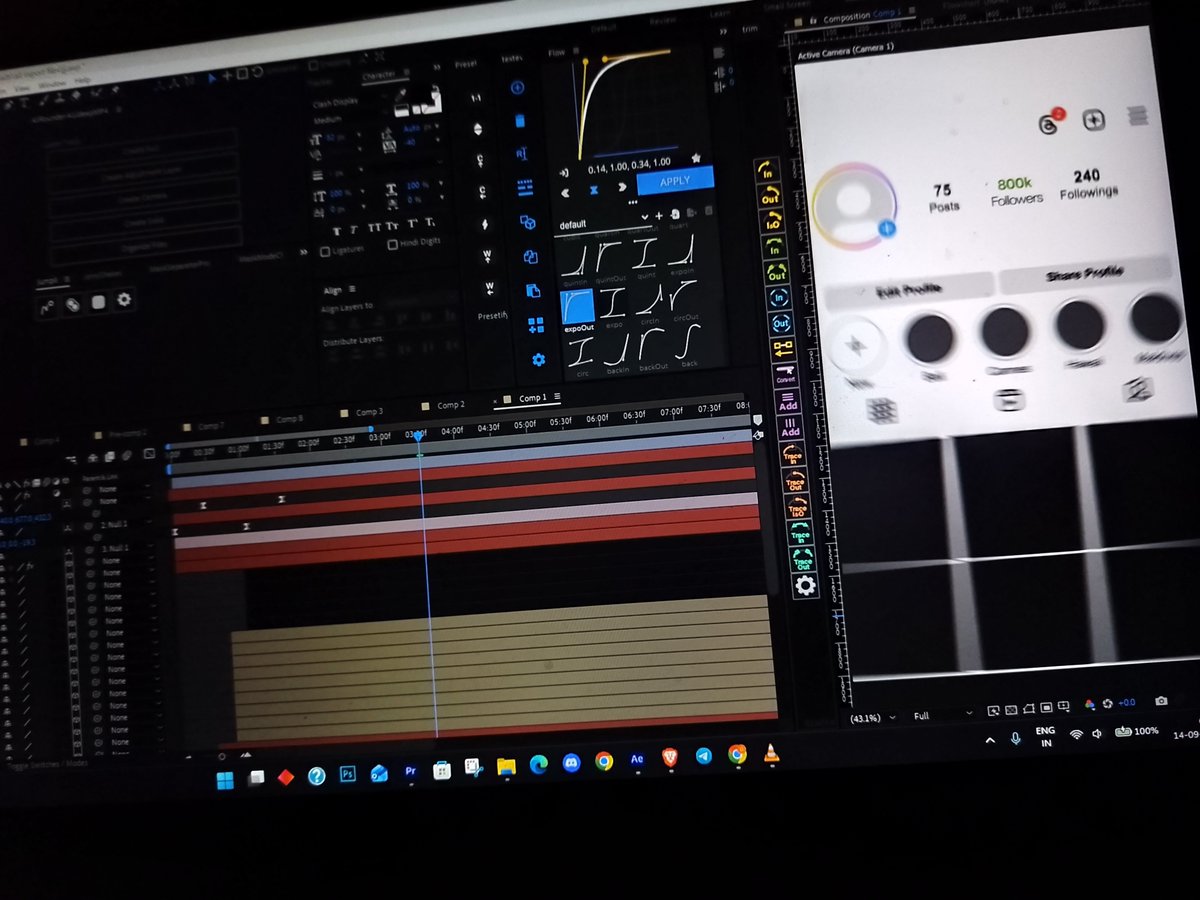1200x900 pixels.
Task: Click the blue APPLY button in Flow
Action: point(674,181)
